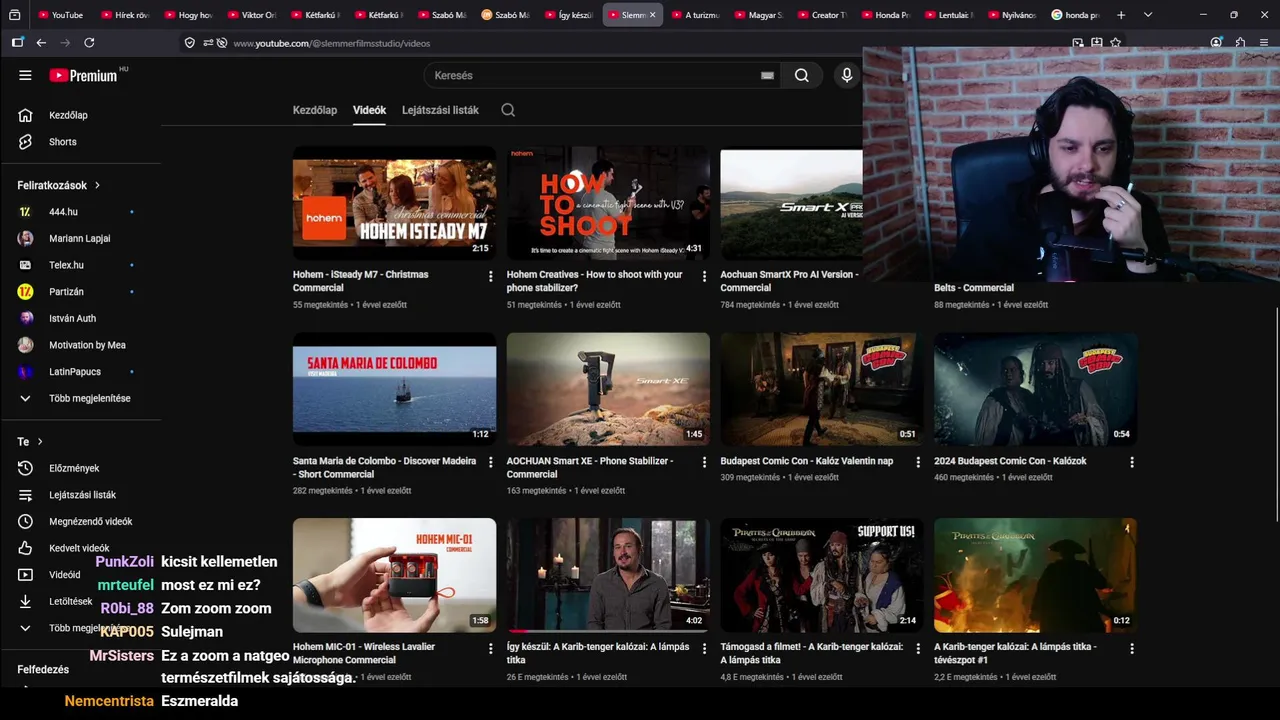Open options menu for Kalóz Valentin nap video
The height and width of the screenshot is (720, 1280).
click(x=918, y=462)
